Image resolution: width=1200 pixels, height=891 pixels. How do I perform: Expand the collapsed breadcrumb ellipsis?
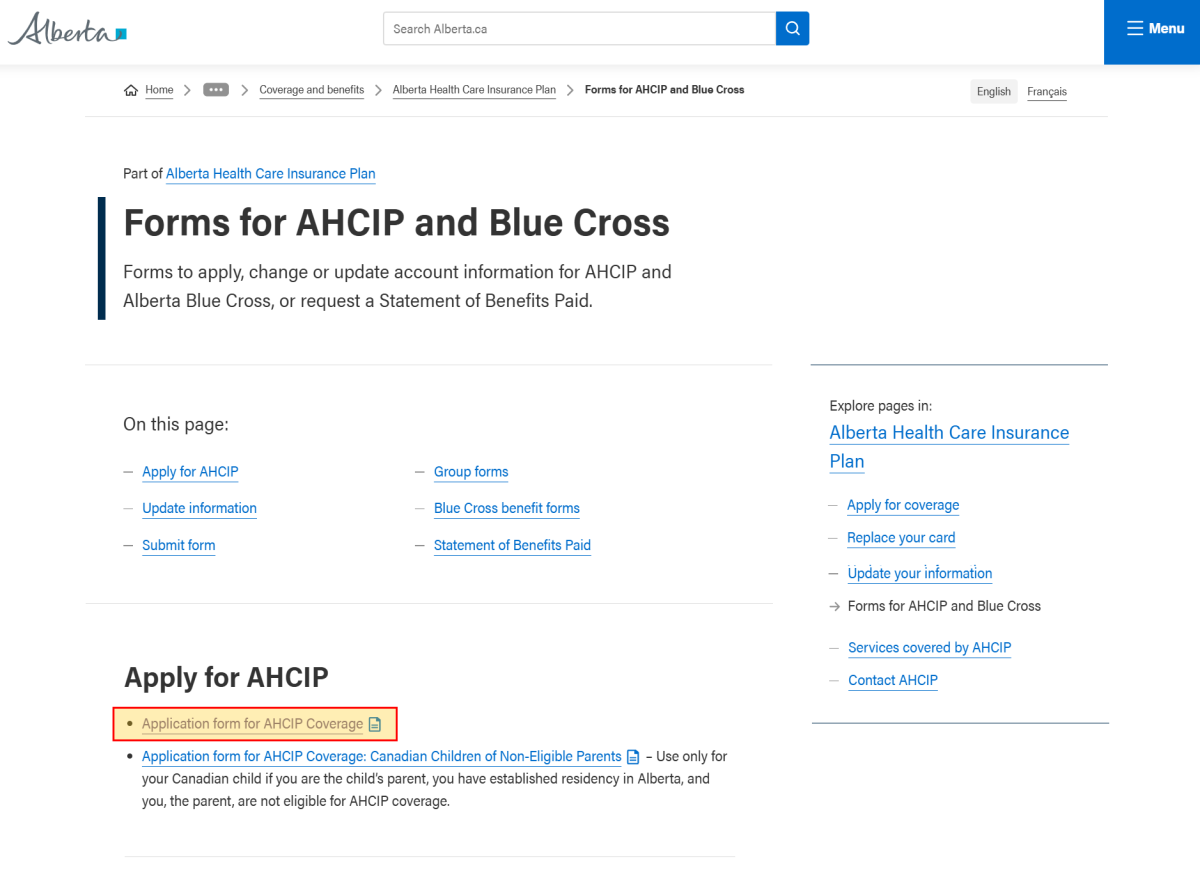click(x=215, y=89)
